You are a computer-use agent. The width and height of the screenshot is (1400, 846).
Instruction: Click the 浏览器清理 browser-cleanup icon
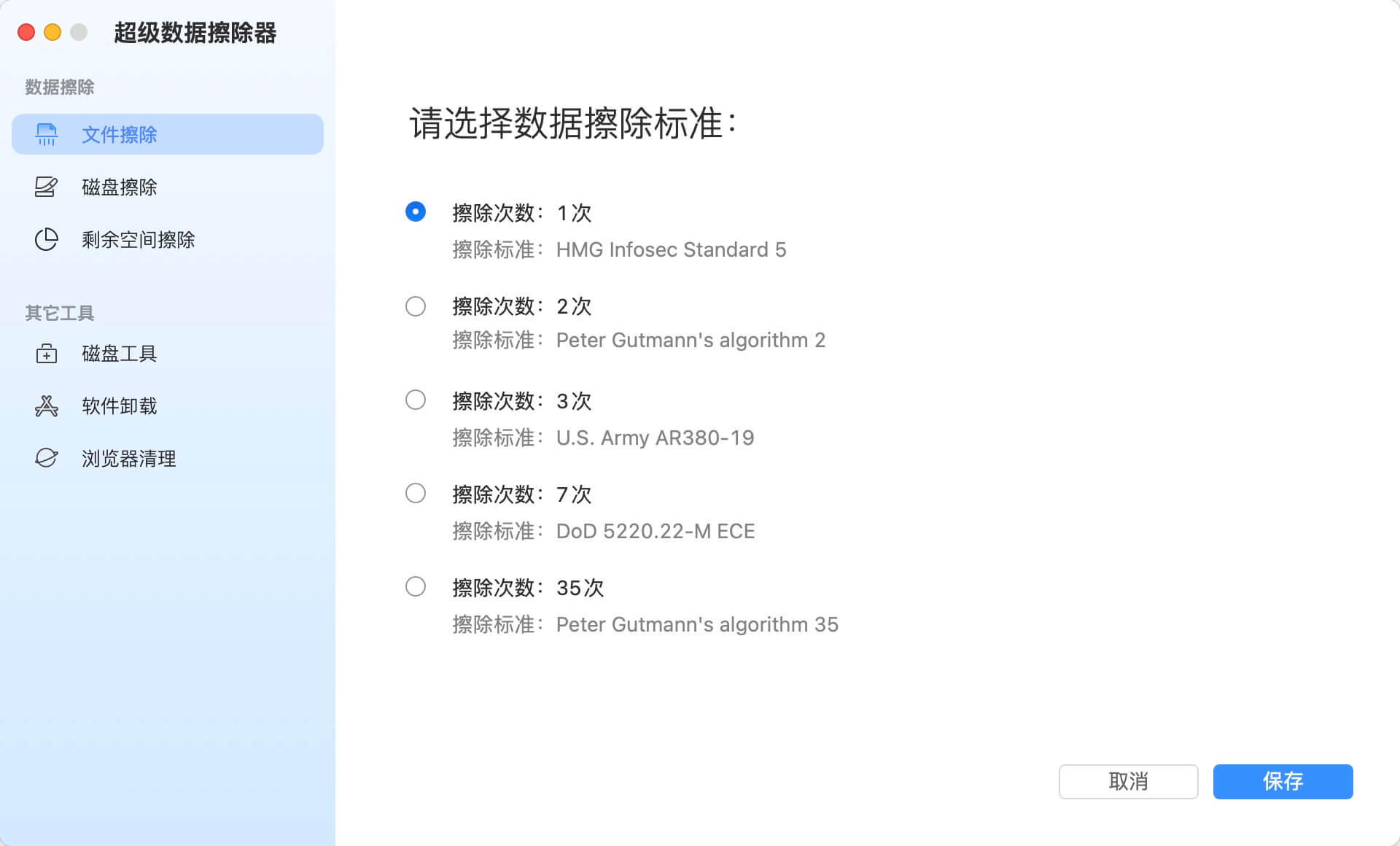tap(46, 459)
